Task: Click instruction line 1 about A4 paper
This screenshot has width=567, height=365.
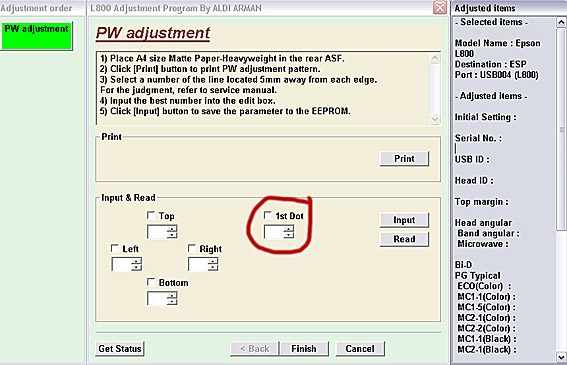Action: click(222, 58)
